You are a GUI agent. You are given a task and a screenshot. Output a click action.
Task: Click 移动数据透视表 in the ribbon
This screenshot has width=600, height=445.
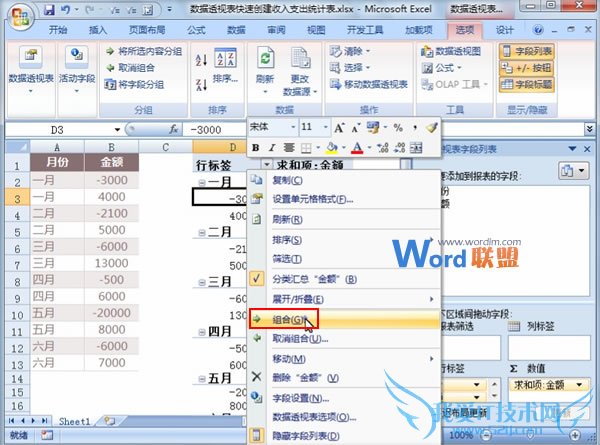point(369,84)
